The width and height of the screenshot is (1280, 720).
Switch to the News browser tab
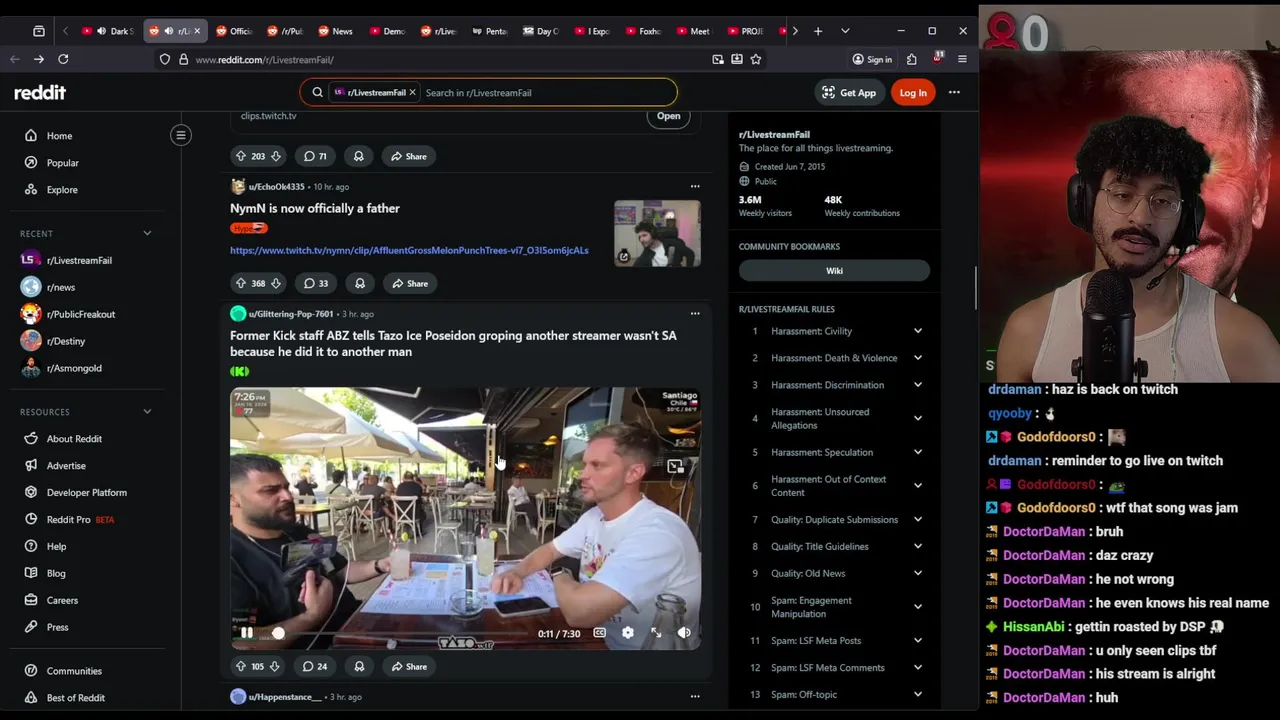(336, 31)
